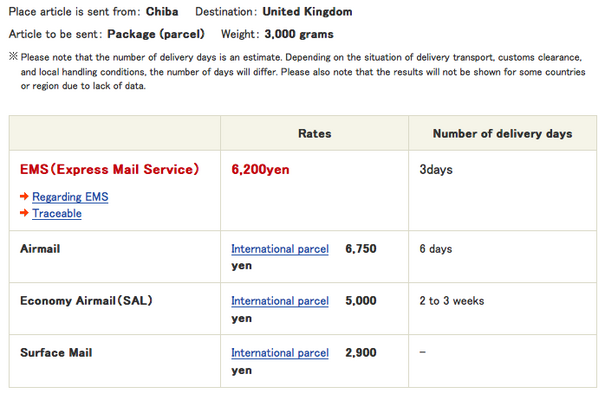Click the 3days delivery time for EMS

(436, 169)
